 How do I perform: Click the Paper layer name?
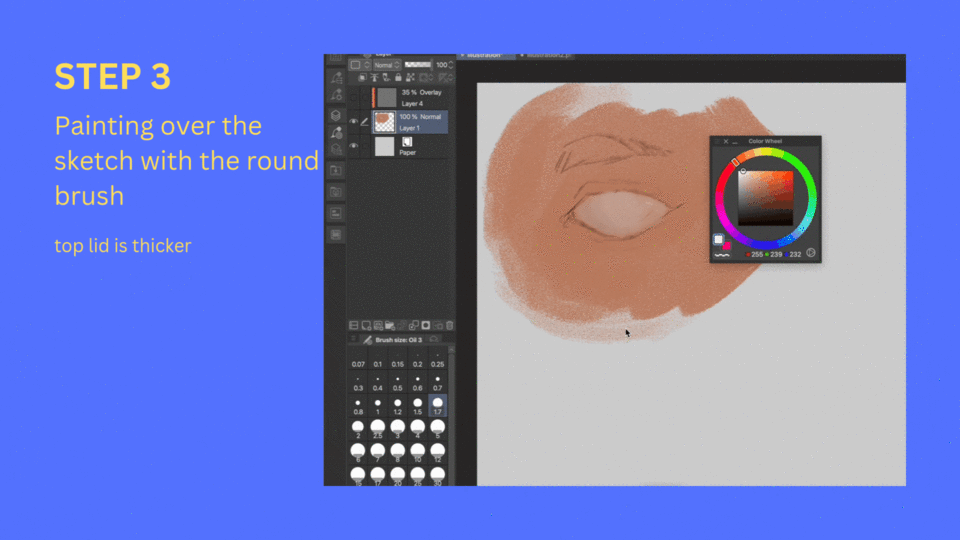point(408,152)
